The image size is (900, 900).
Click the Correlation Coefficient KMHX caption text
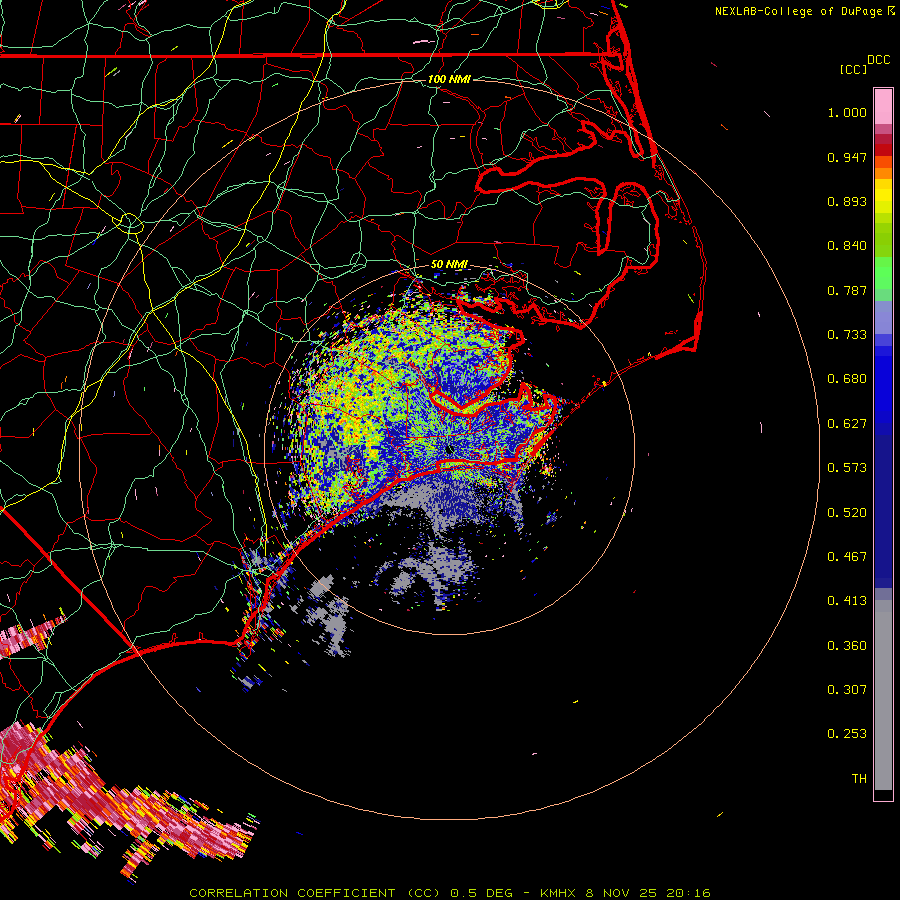click(450, 893)
